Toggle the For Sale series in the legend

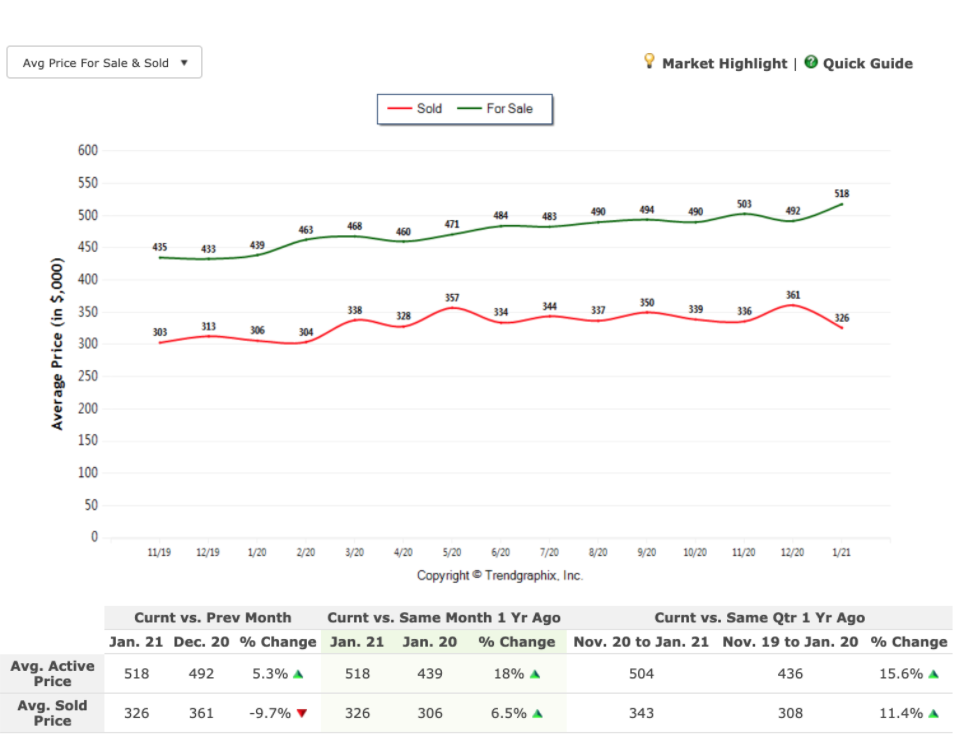(x=496, y=109)
